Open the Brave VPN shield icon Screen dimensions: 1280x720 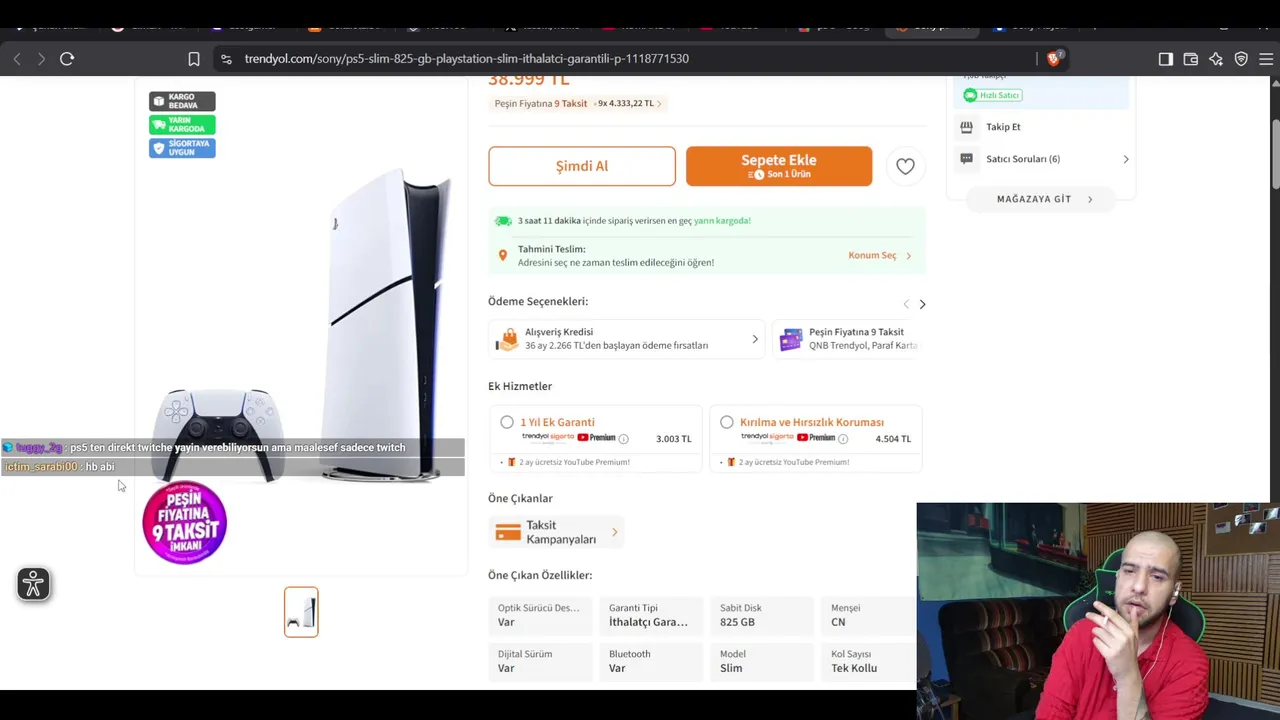1241,59
